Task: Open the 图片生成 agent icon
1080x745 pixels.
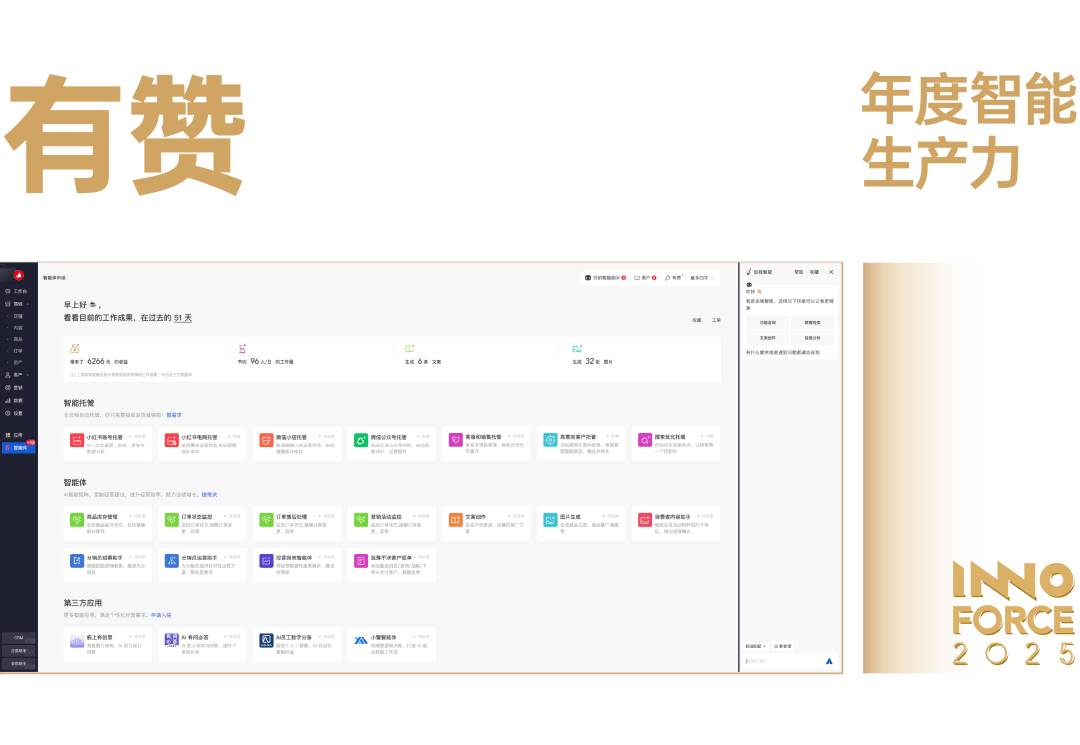Action: pos(551,520)
